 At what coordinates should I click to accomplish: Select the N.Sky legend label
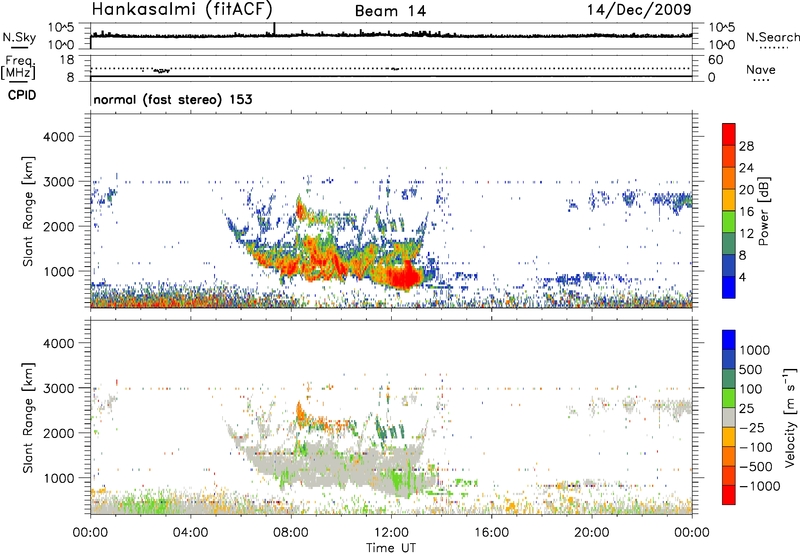pos(19,37)
